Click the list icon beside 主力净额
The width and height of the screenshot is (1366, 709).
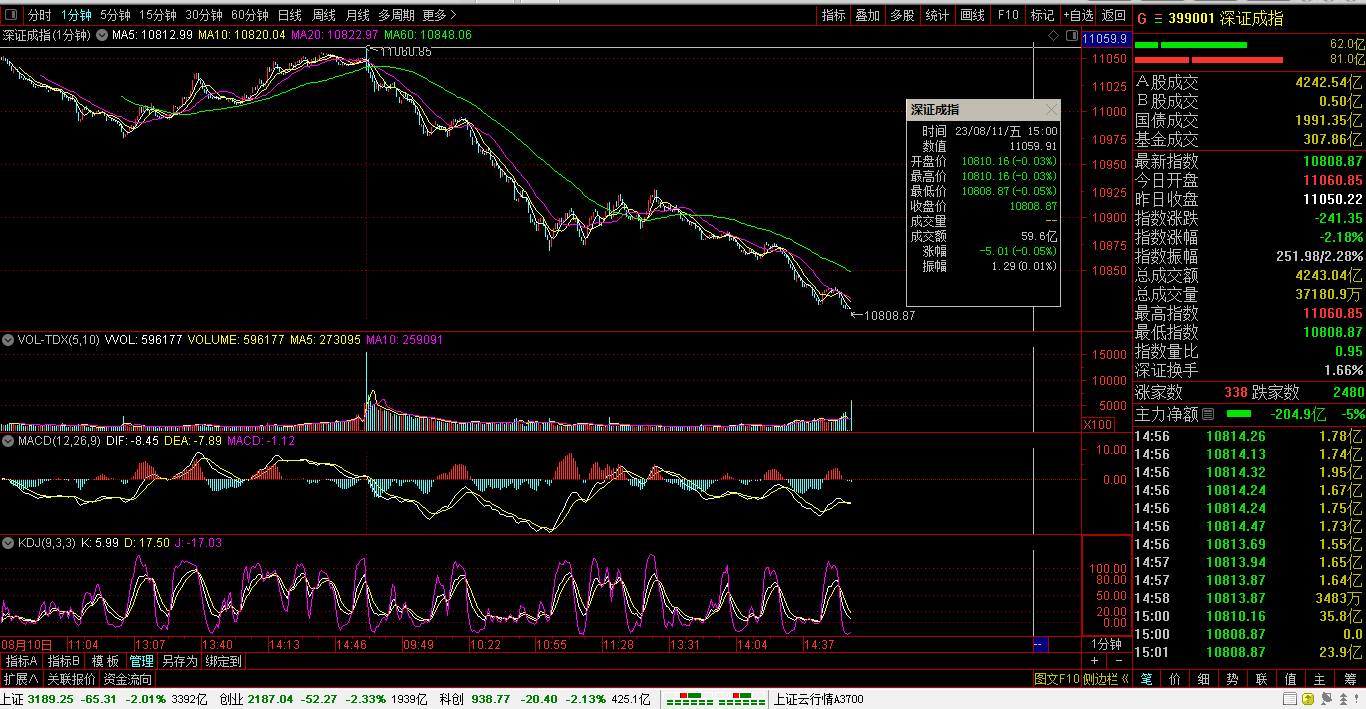coord(1208,413)
